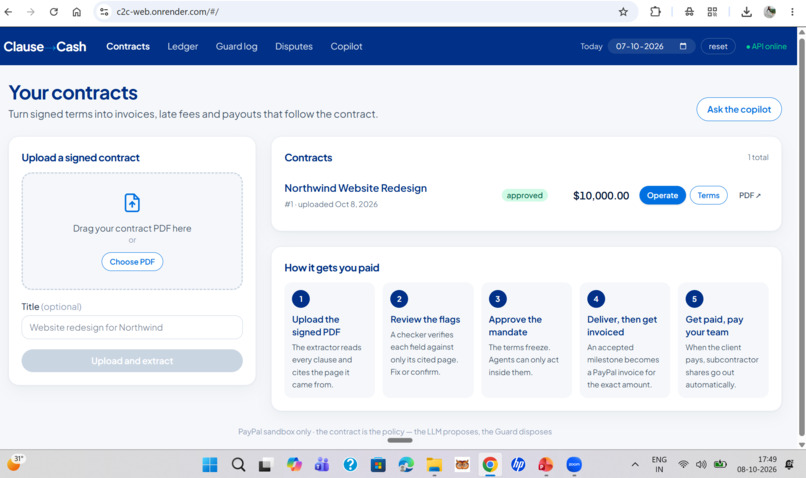Show hidden system tray icons chevron
The height and width of the screenshot is (478, 806).
tap(635, 465)
